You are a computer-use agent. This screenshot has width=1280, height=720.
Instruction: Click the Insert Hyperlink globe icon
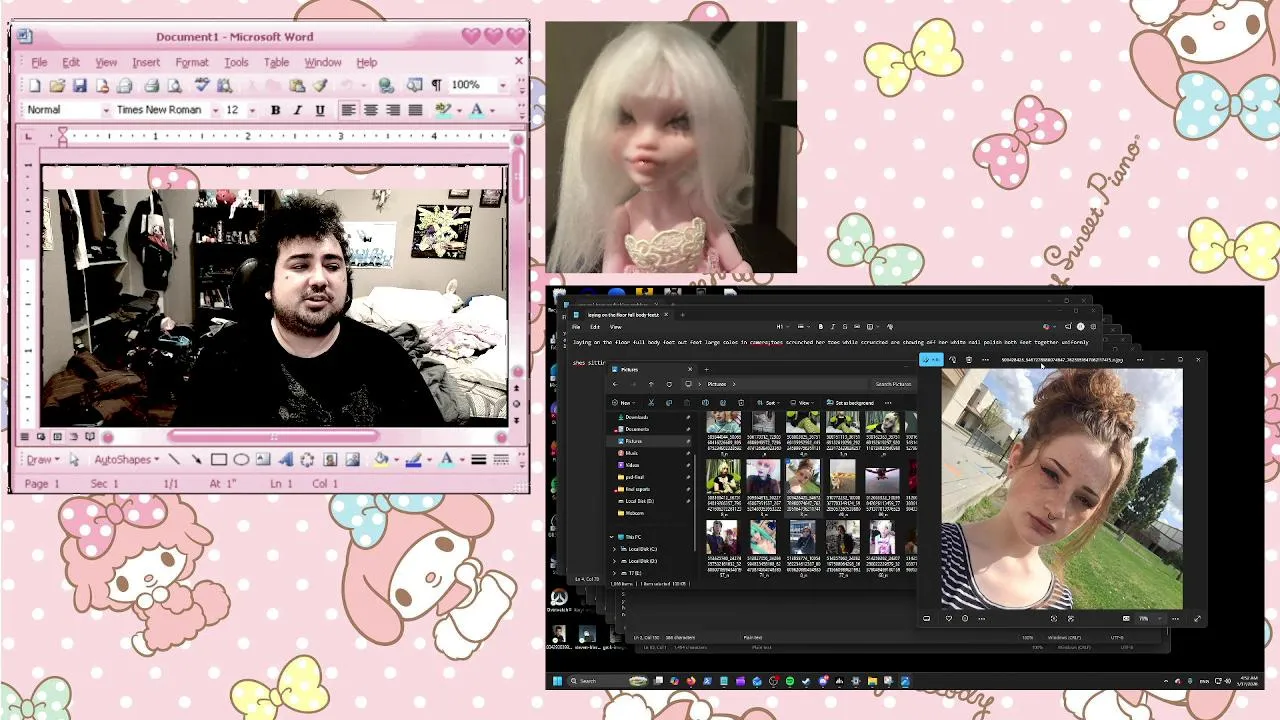386,86
